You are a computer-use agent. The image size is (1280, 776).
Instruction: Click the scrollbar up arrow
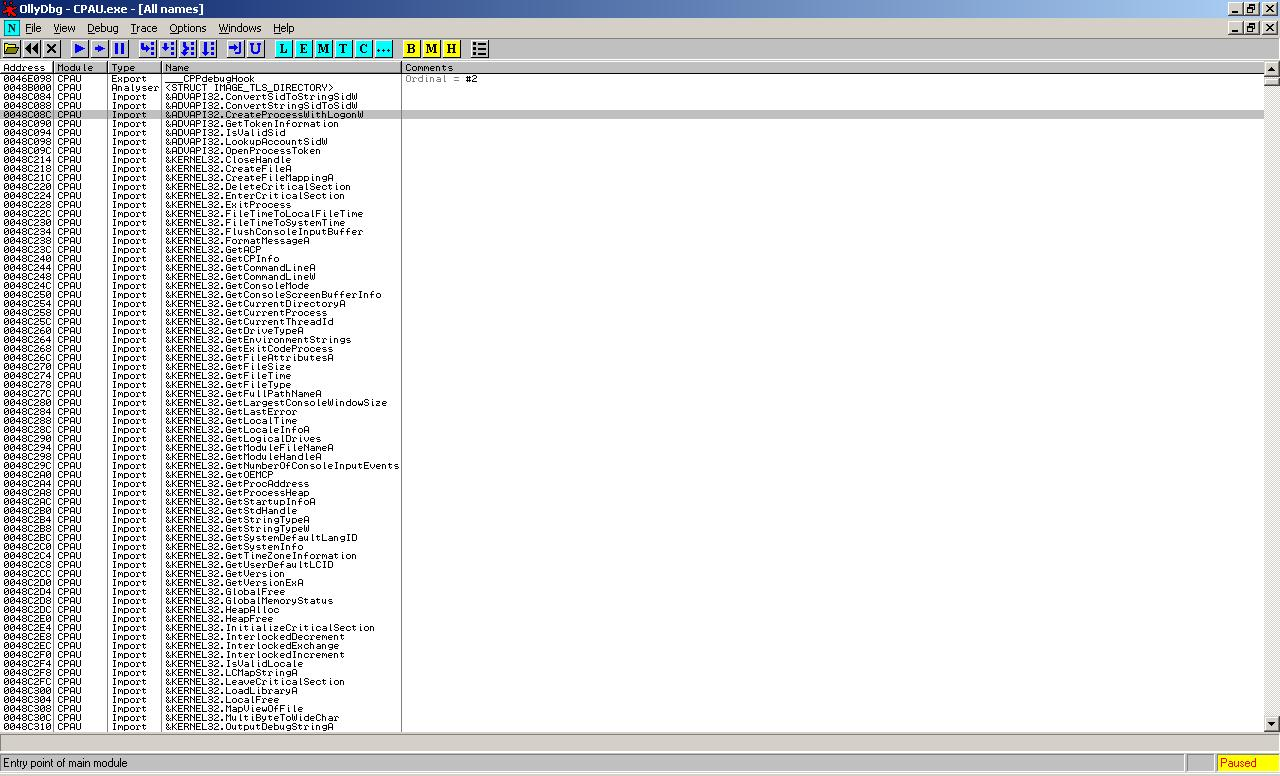click(1272, 68)
